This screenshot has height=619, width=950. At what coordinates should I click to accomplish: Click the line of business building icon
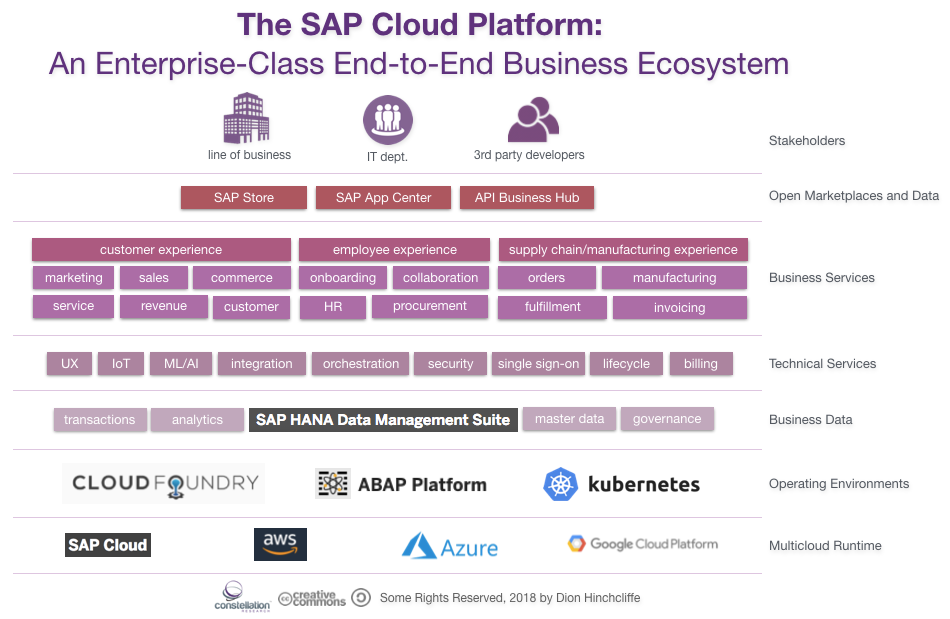point(246,118)
